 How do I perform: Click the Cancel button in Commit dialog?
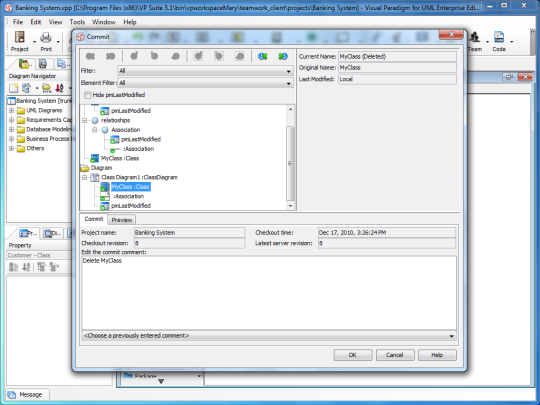click(x=395, y=355)
